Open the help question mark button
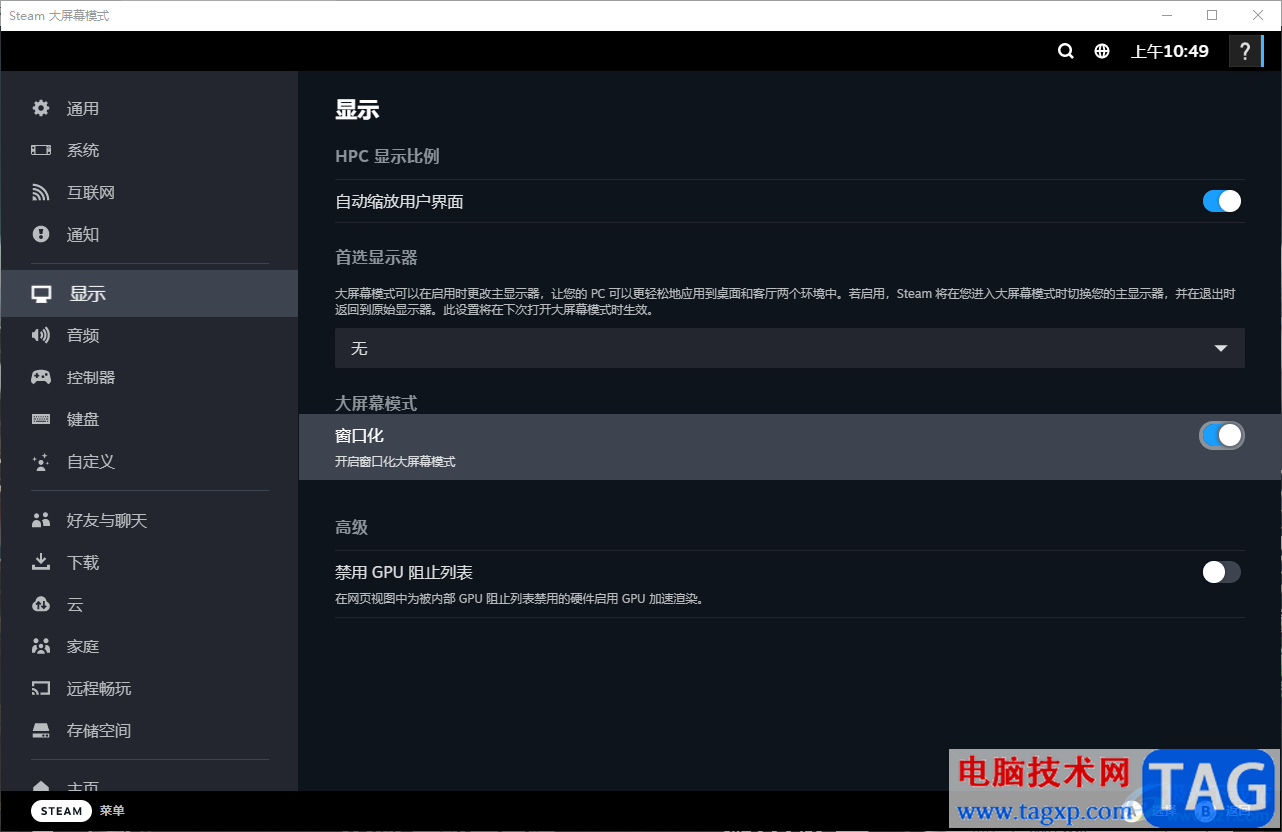Viewport: 1282px width, 832px height. 1245,52
